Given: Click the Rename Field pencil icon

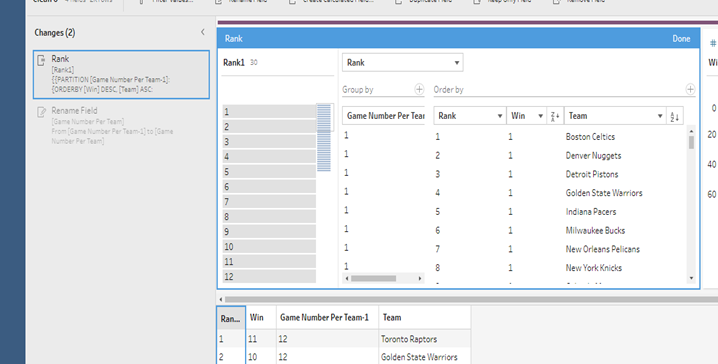Looking at the screenshot, I should point(41,112).
